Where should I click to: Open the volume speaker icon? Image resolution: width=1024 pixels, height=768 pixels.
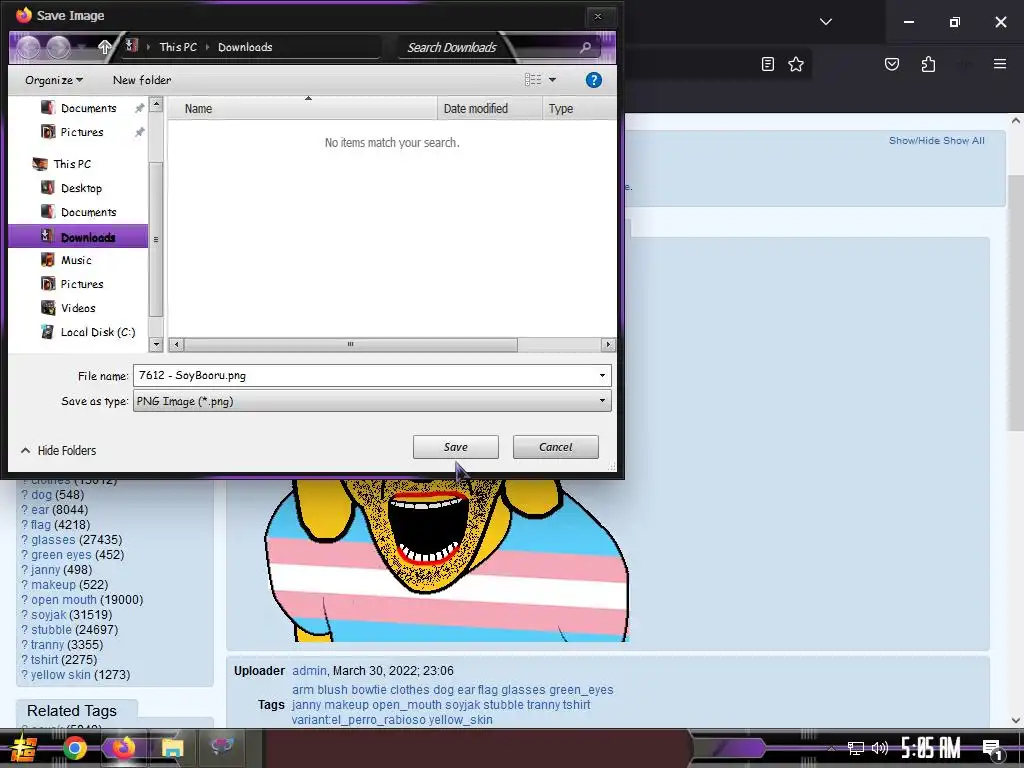point(880,748)
